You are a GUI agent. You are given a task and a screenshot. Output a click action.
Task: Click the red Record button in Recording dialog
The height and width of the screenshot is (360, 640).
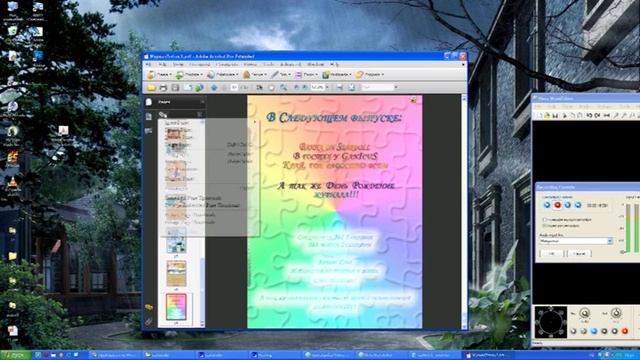(558, 205)
